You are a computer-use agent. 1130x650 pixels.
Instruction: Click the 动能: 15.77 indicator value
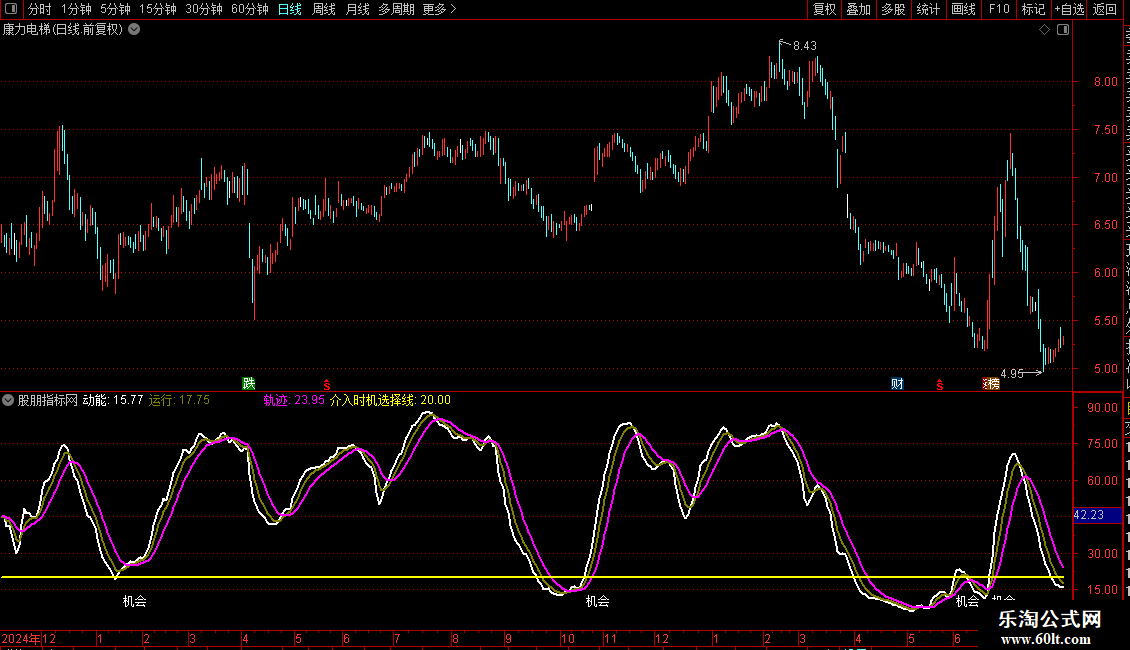[112, 400]
